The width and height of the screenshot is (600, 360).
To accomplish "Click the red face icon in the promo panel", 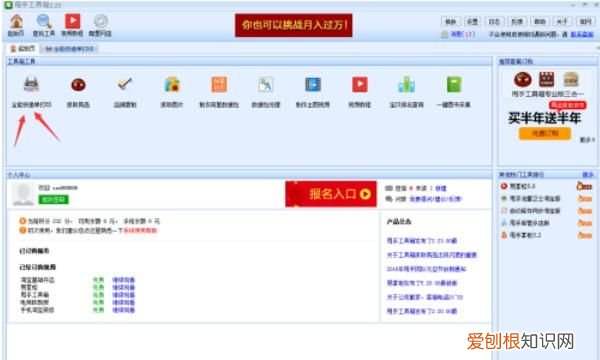I will coord(523,79).
